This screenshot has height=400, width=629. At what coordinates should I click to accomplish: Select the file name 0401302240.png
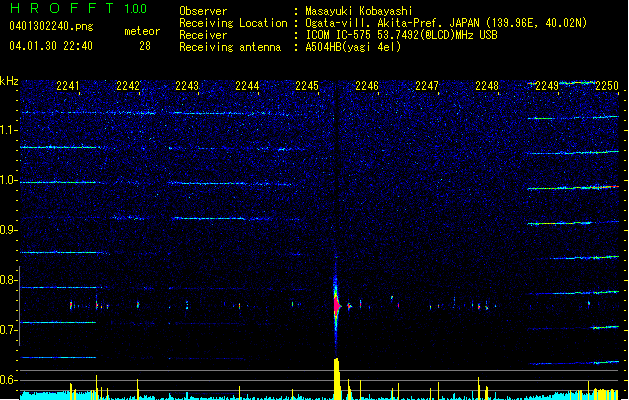click(x=51, y=26)
